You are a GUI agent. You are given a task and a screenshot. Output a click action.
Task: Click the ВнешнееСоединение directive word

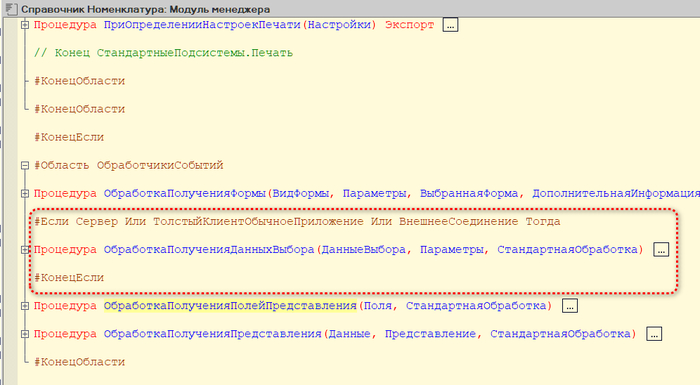coord(458,222)
